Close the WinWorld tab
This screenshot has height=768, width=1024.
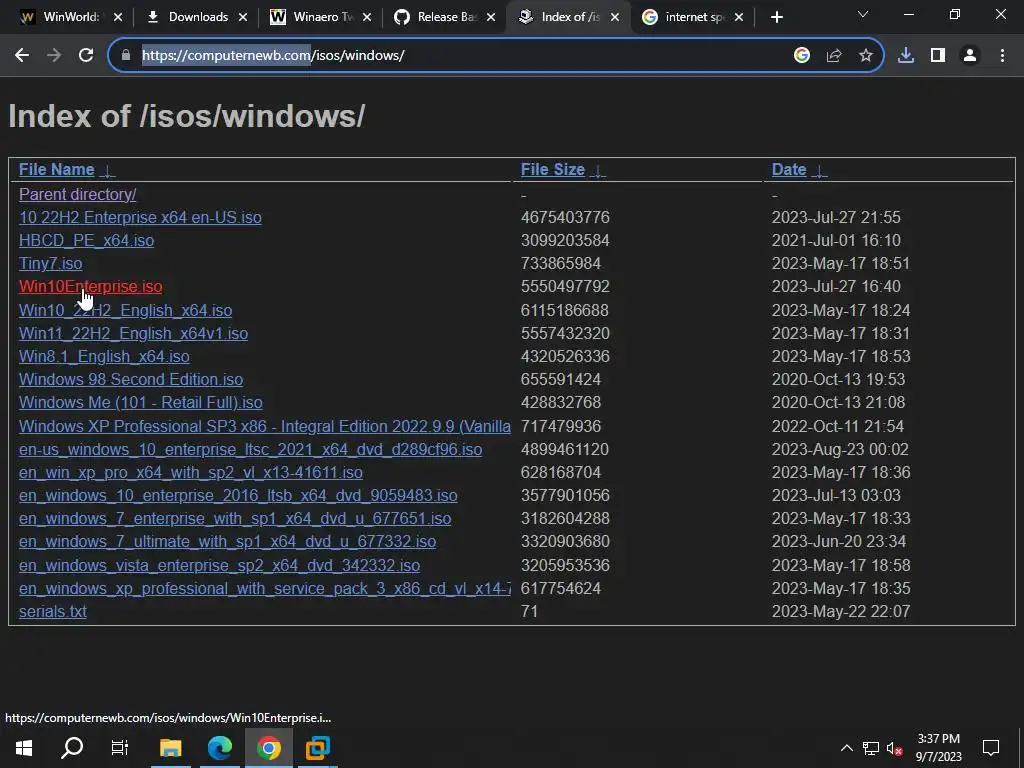coord(118,17)
